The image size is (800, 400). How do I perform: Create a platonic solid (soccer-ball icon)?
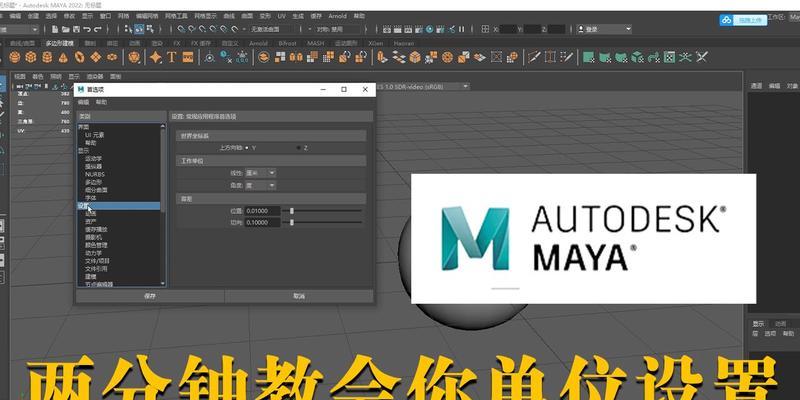(134, 57)
